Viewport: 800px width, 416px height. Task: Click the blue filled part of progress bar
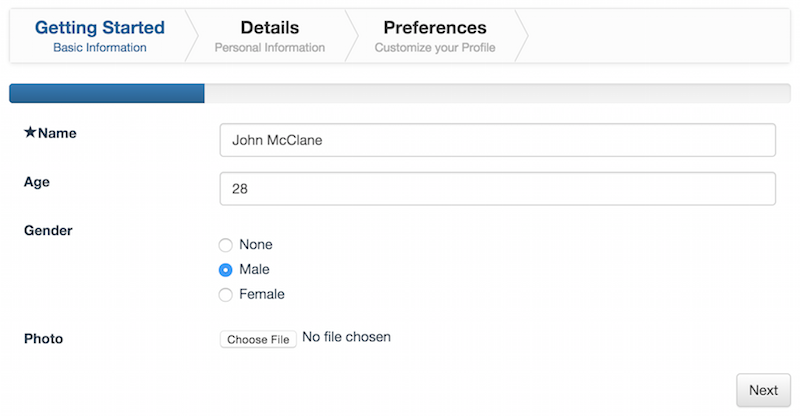tap(107, 94)
